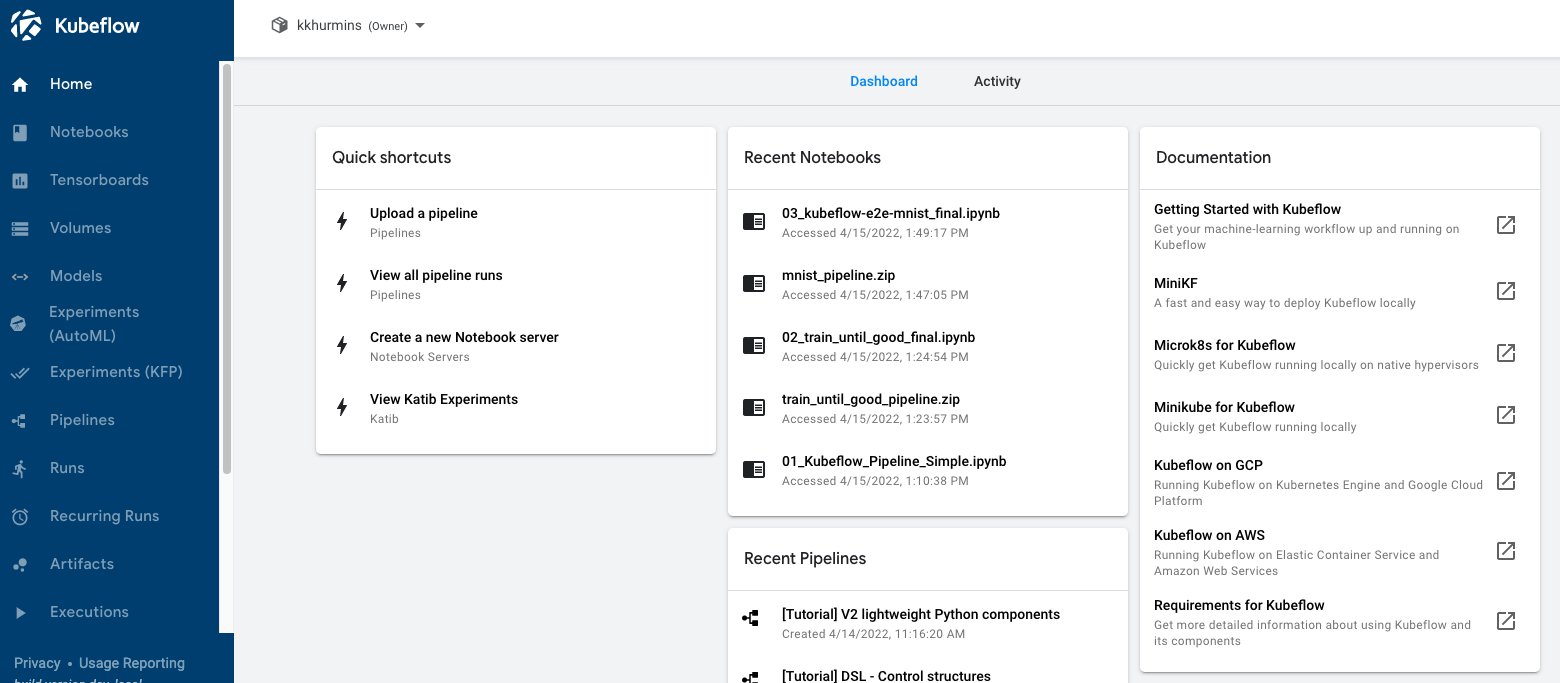The width and height of the screenshot is (1560, 683).
Task: Open external link icon for Kubeflow on GCP
Action: tap(1505, 481)
